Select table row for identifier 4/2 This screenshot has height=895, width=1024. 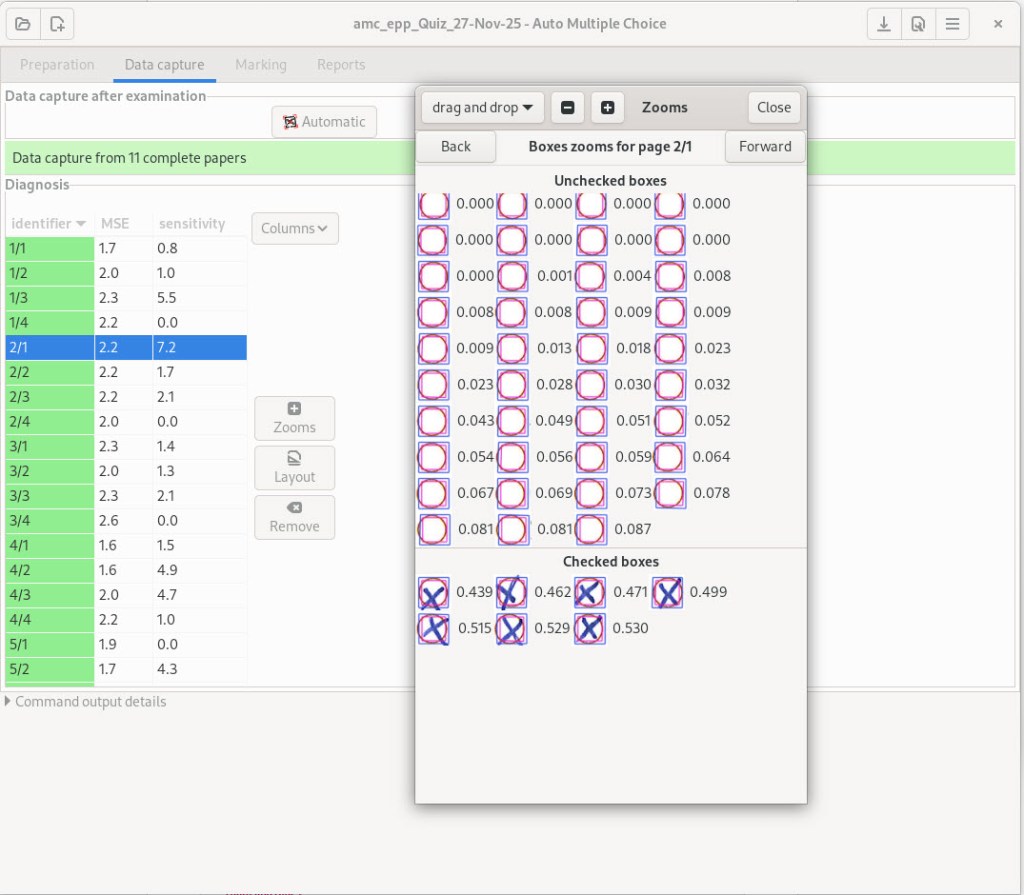pyautogui.click(x=120, y=569)
